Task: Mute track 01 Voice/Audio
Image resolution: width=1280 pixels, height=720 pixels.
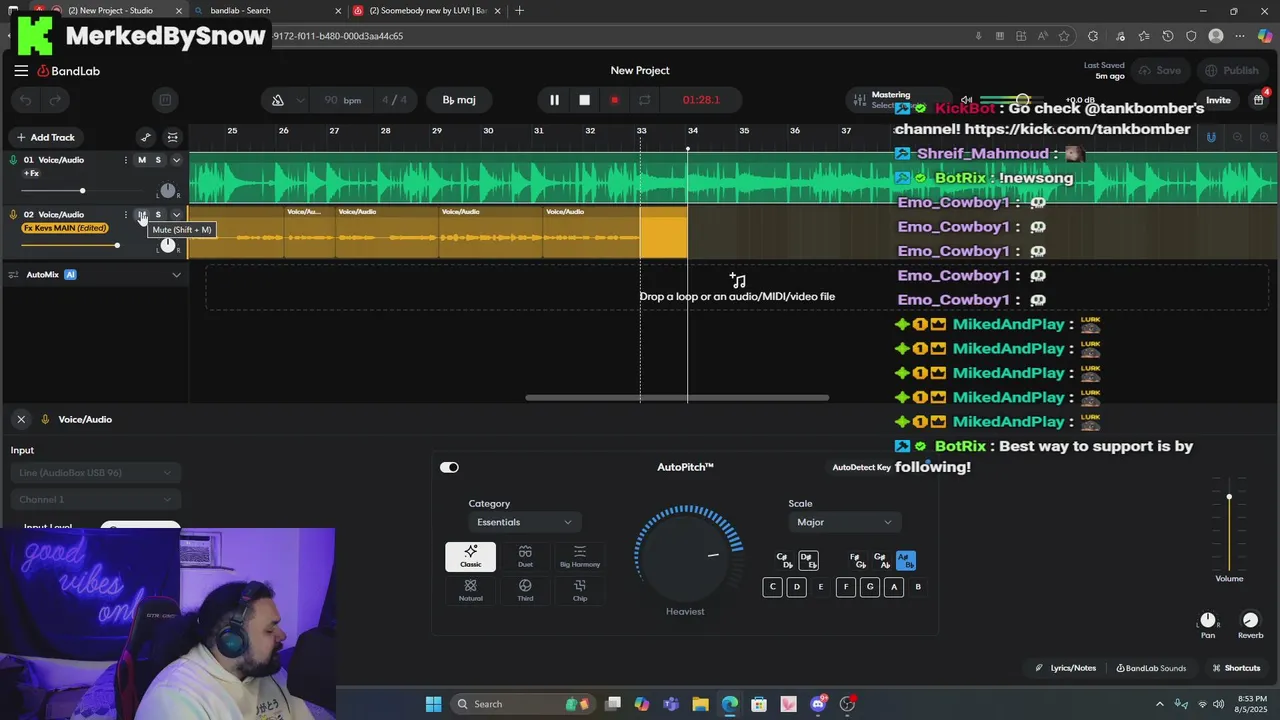Action: 142,160
